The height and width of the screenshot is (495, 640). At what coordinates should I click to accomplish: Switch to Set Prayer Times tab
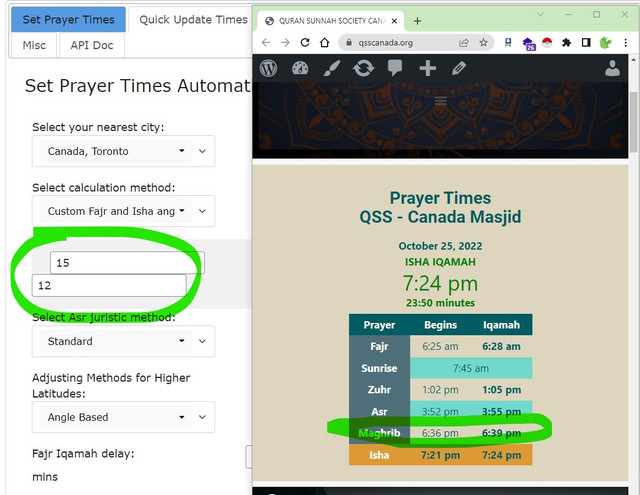click(68, 20)
